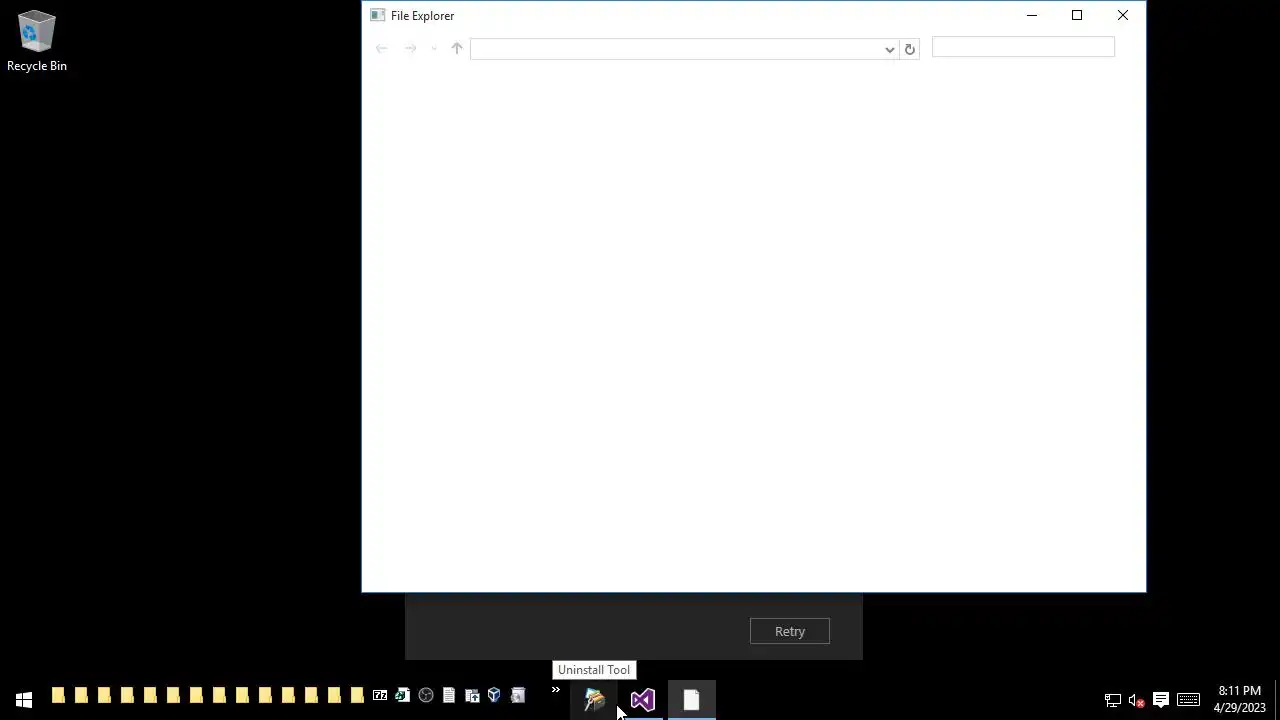
Task: Open the touch keyboard tray icon
Action: pos(1188,700)
